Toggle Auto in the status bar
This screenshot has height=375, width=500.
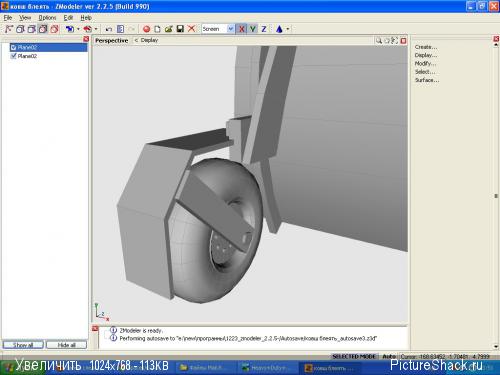coord(389,356)
